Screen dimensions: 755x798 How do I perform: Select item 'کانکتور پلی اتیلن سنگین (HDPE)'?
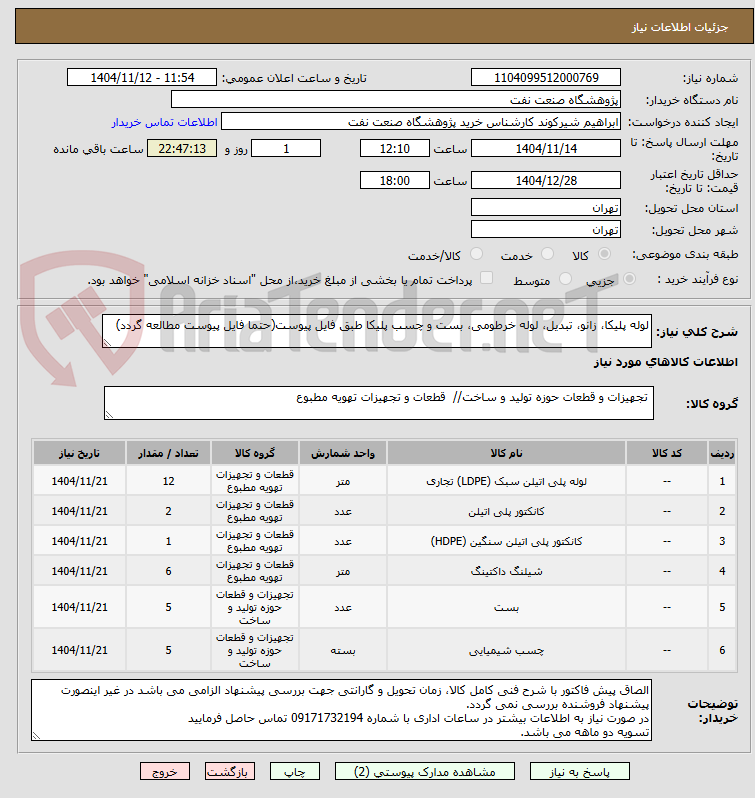click(x=506, y=541)
